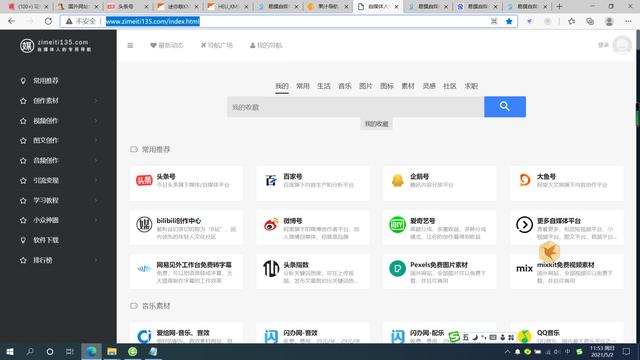Go to 我的导航 in top navigation
640x360 pixels.
[266, 45]
